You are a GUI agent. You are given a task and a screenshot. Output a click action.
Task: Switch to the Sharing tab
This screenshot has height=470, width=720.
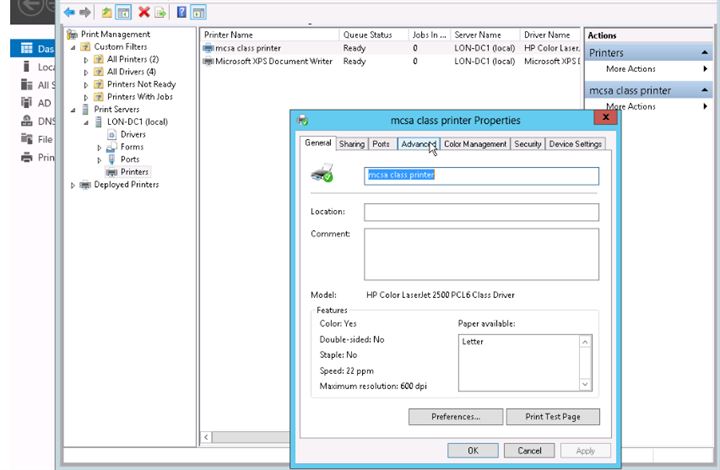click(352, 144)
